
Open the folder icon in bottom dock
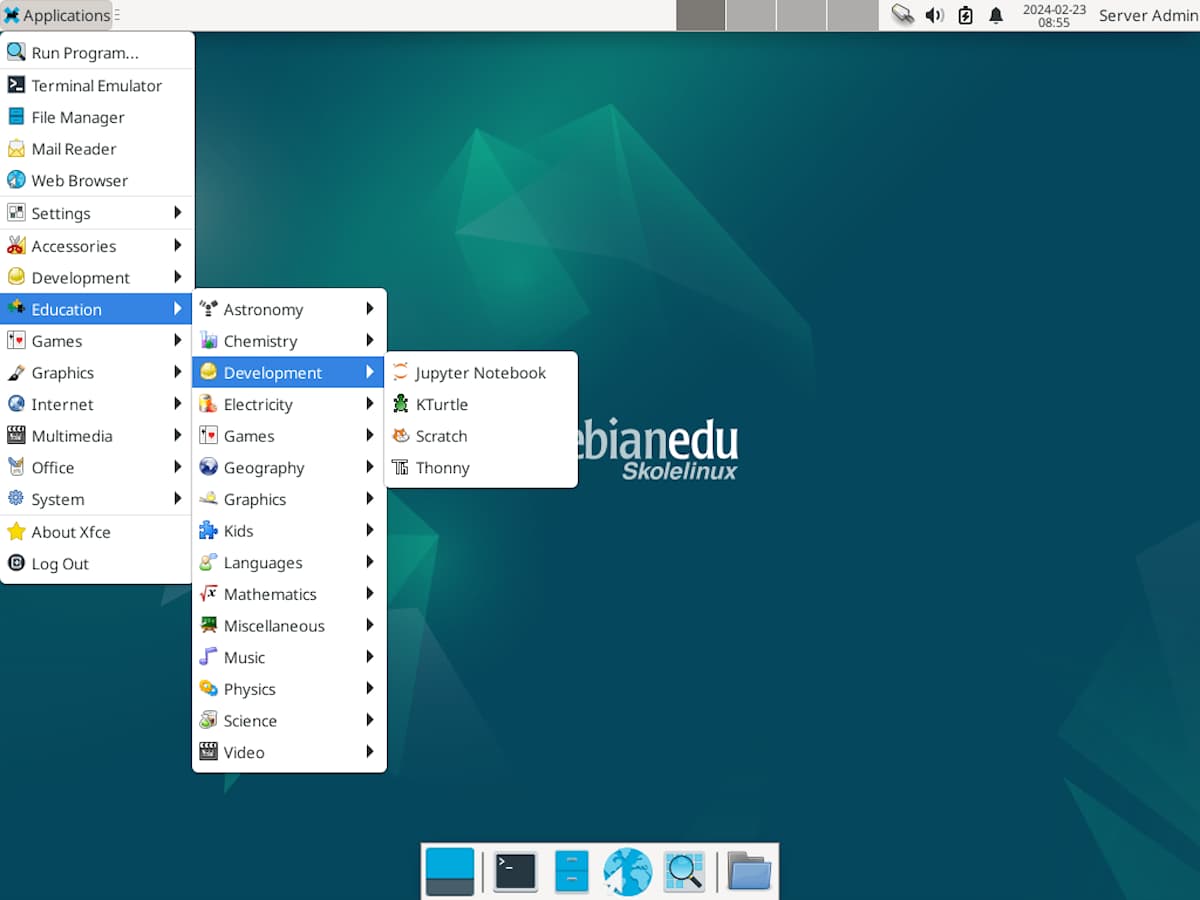(748, 871)
